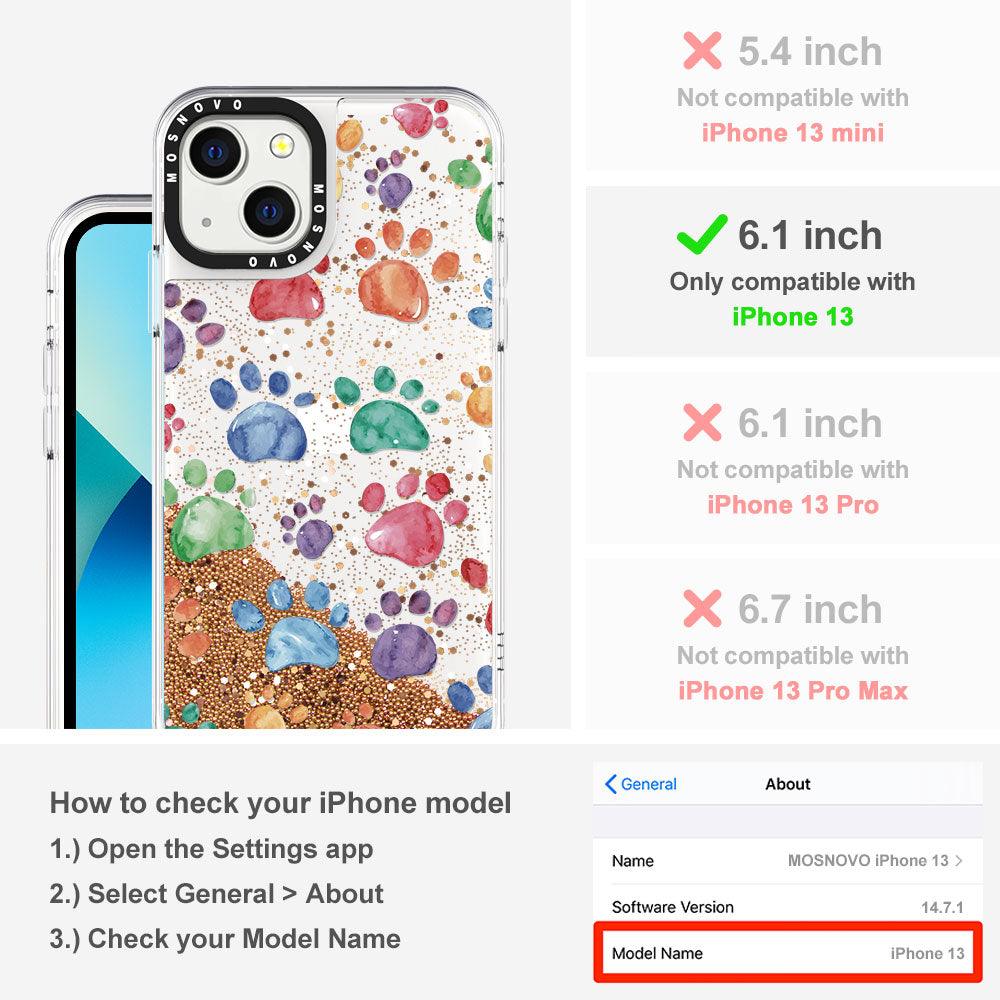
Task: Click the red X next to iPhone 13 Pro size
Action: 702,422
